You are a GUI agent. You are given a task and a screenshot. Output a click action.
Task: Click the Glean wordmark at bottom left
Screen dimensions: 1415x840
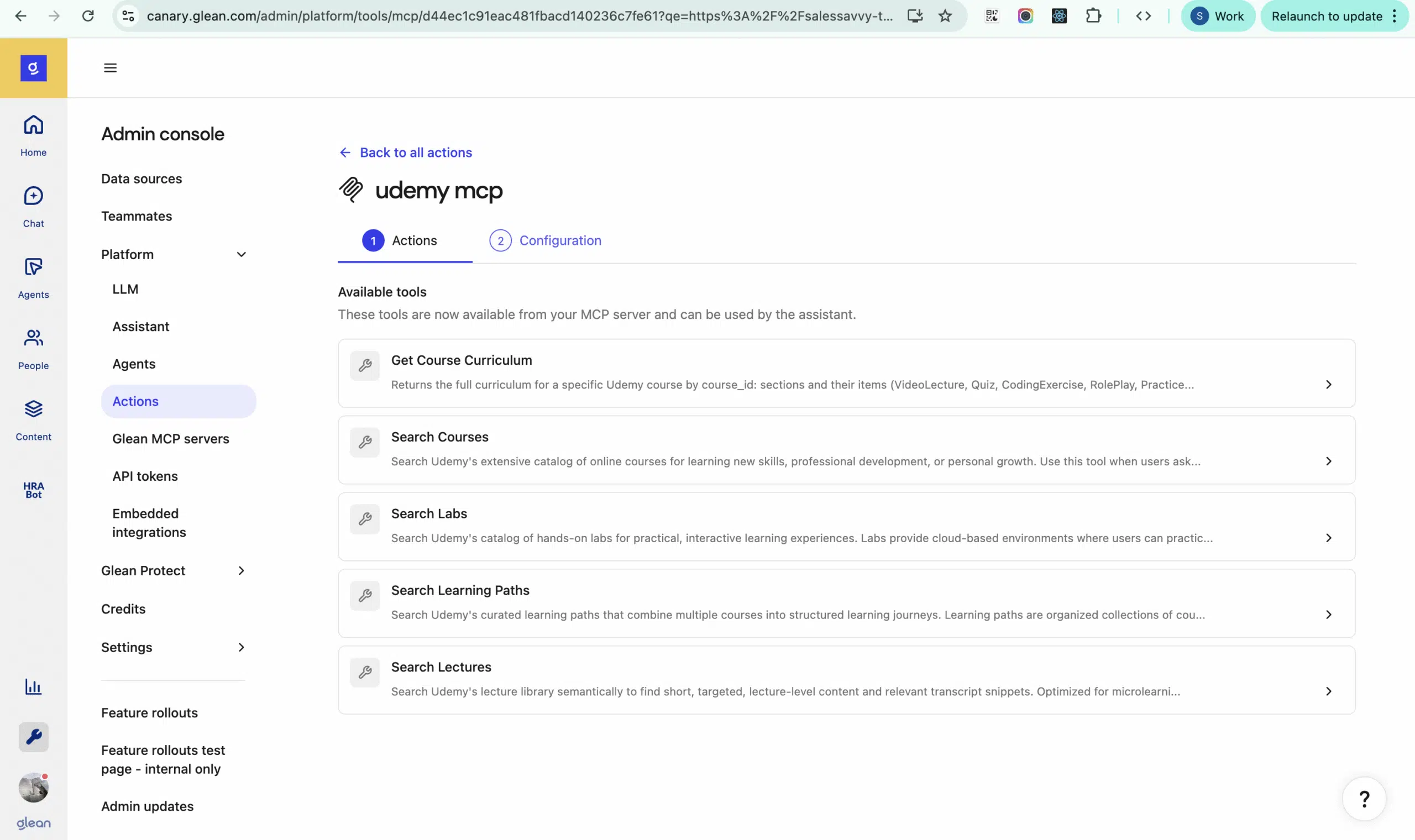click(x=33, y=823)
